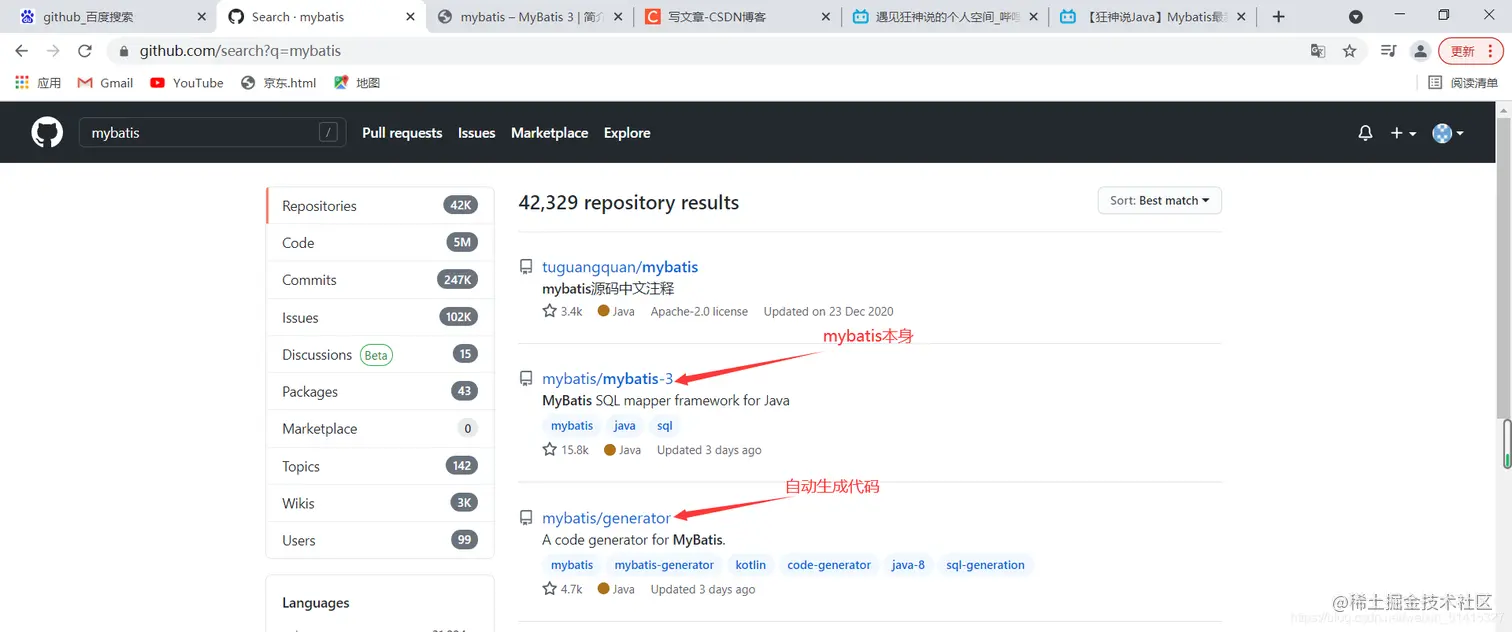
Task: Open tuguangquan/mybatis repository link
Action: (x=620, y=267)
